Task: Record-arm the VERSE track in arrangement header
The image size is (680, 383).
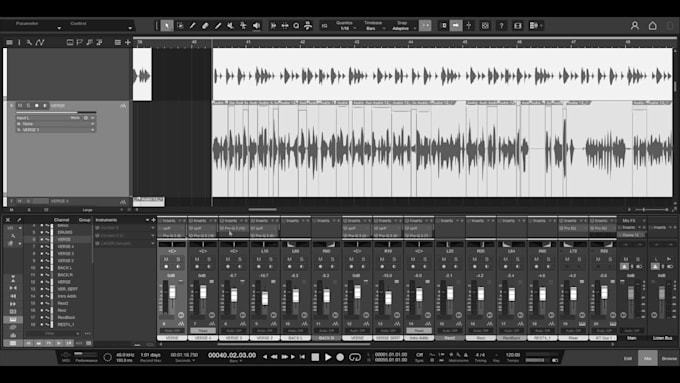Action: 37,105
